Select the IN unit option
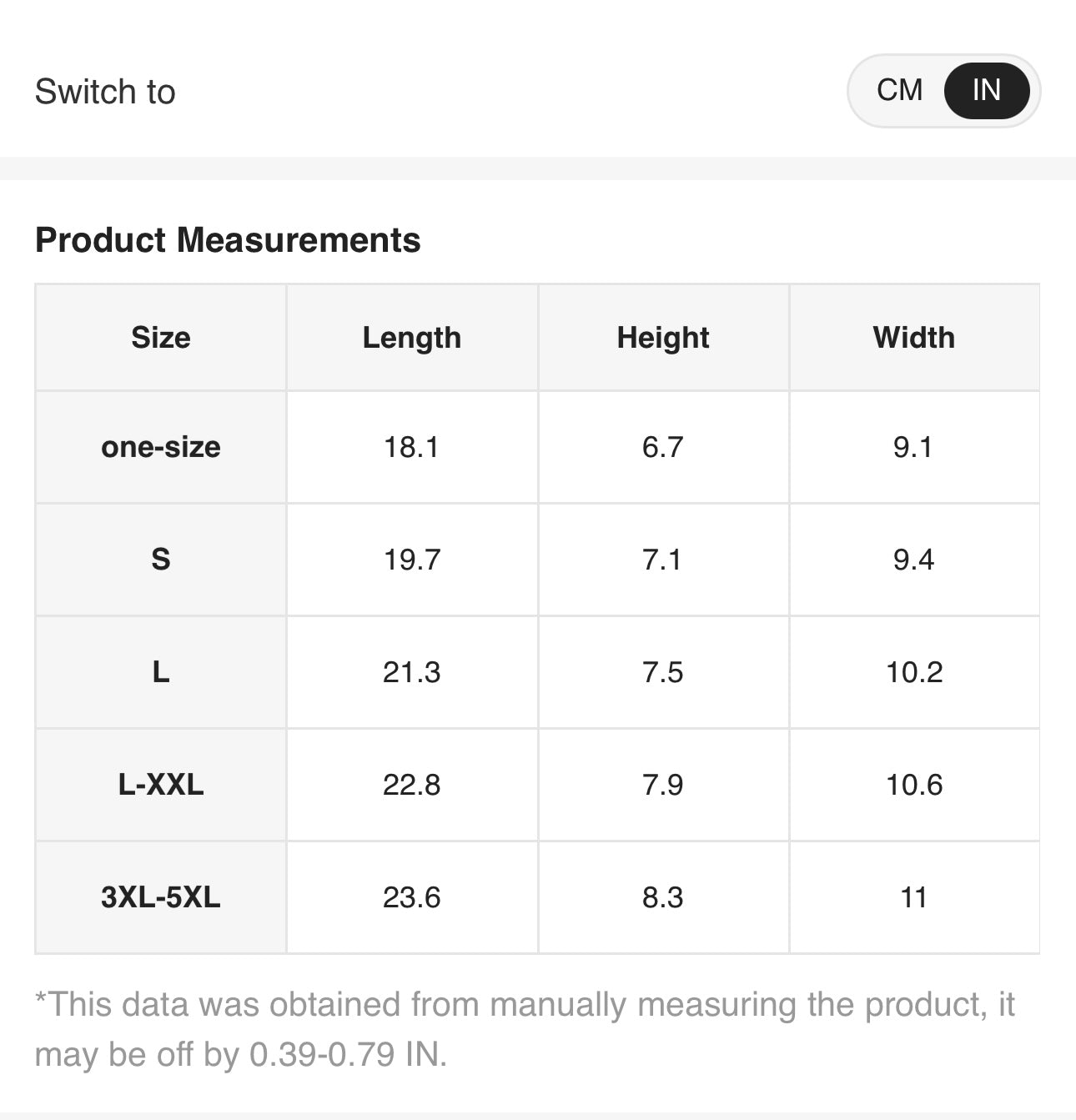The width and height of the screenshot is (1076, 1120). tap(986, 90)
